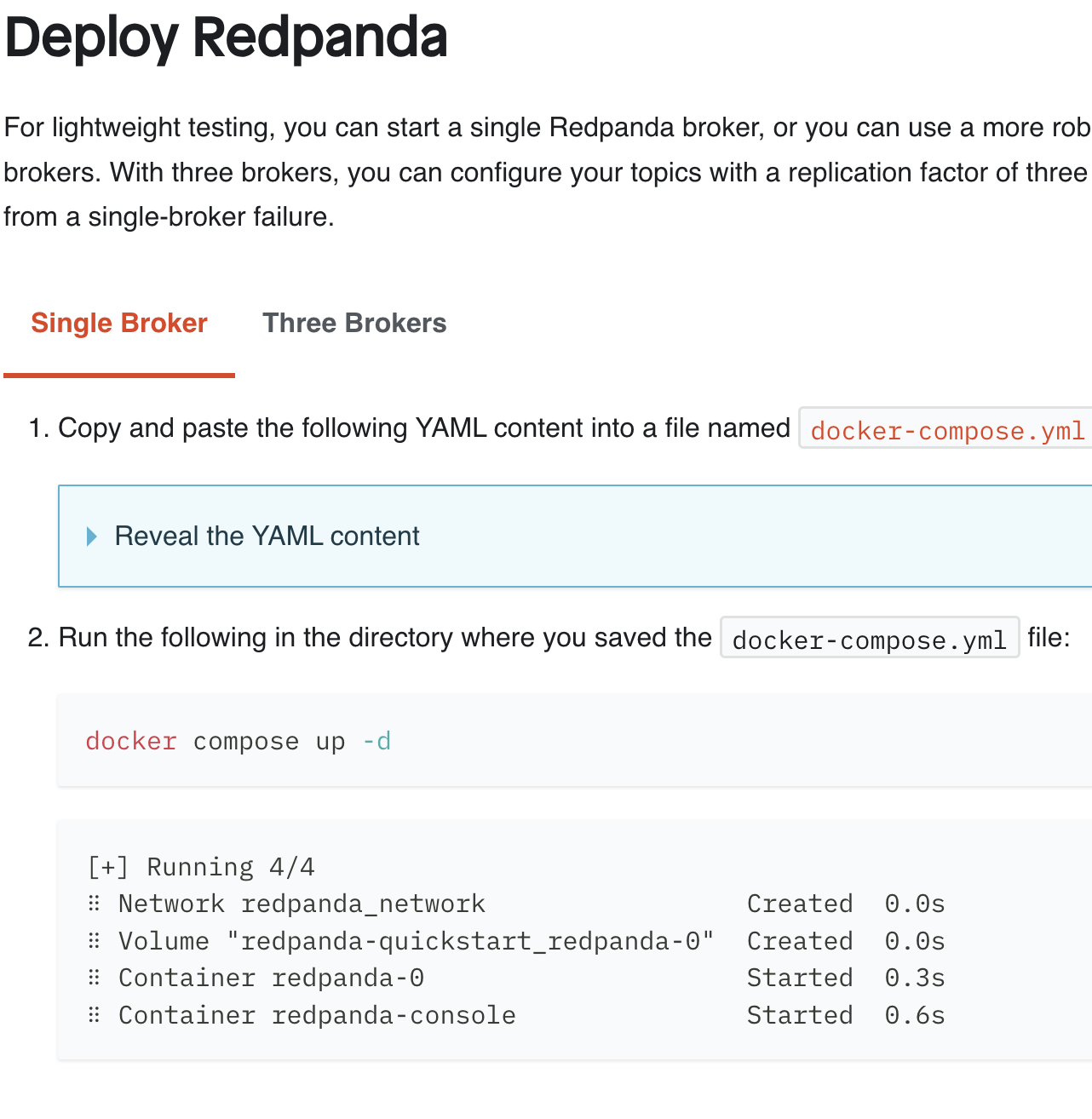This screenshot has height=1119, width=1092.
Task: Click the 'Container redpanda-0' output row
Action: point(516,978)
